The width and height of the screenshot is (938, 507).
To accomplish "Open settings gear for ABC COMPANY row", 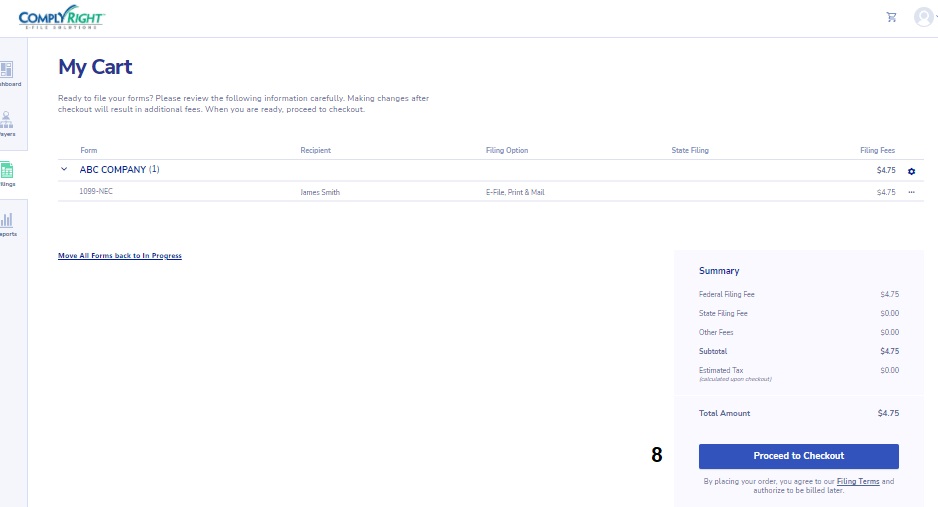I will click(911, 171).
